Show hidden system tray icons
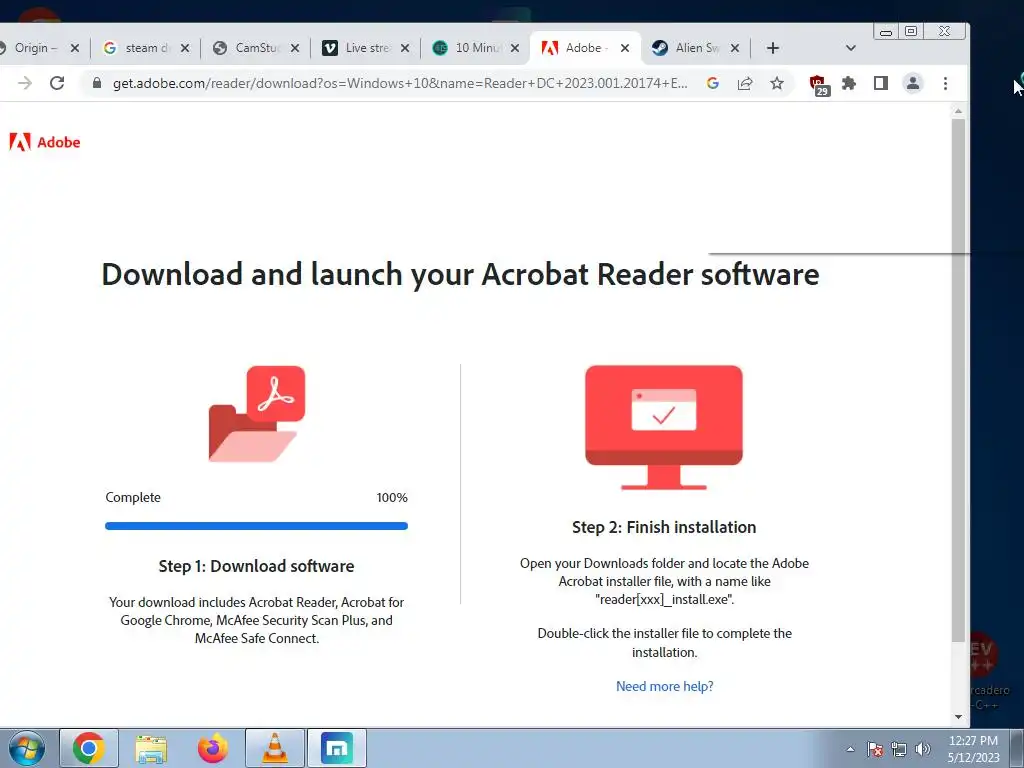This screenshot has width=1024, height=768. tap(850, 749)
